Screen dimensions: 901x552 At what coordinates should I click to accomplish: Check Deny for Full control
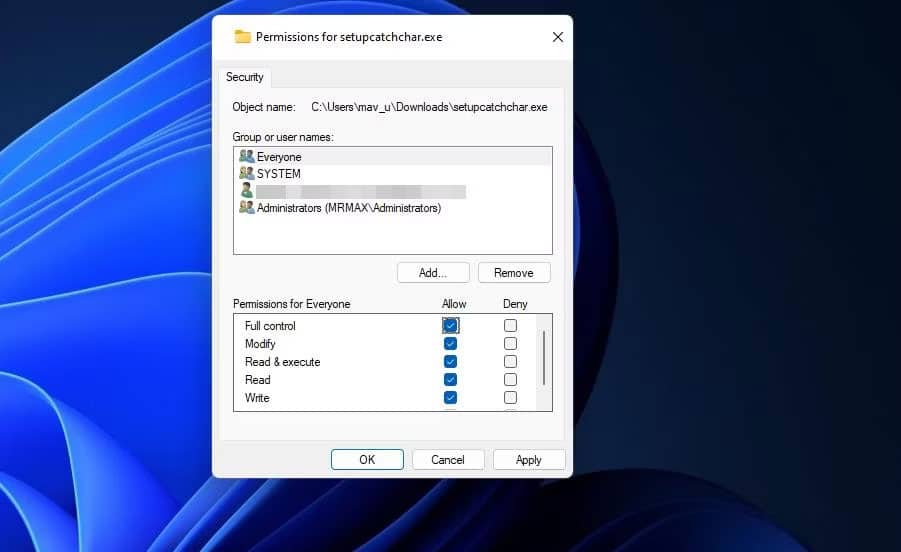tap(510, 325)
